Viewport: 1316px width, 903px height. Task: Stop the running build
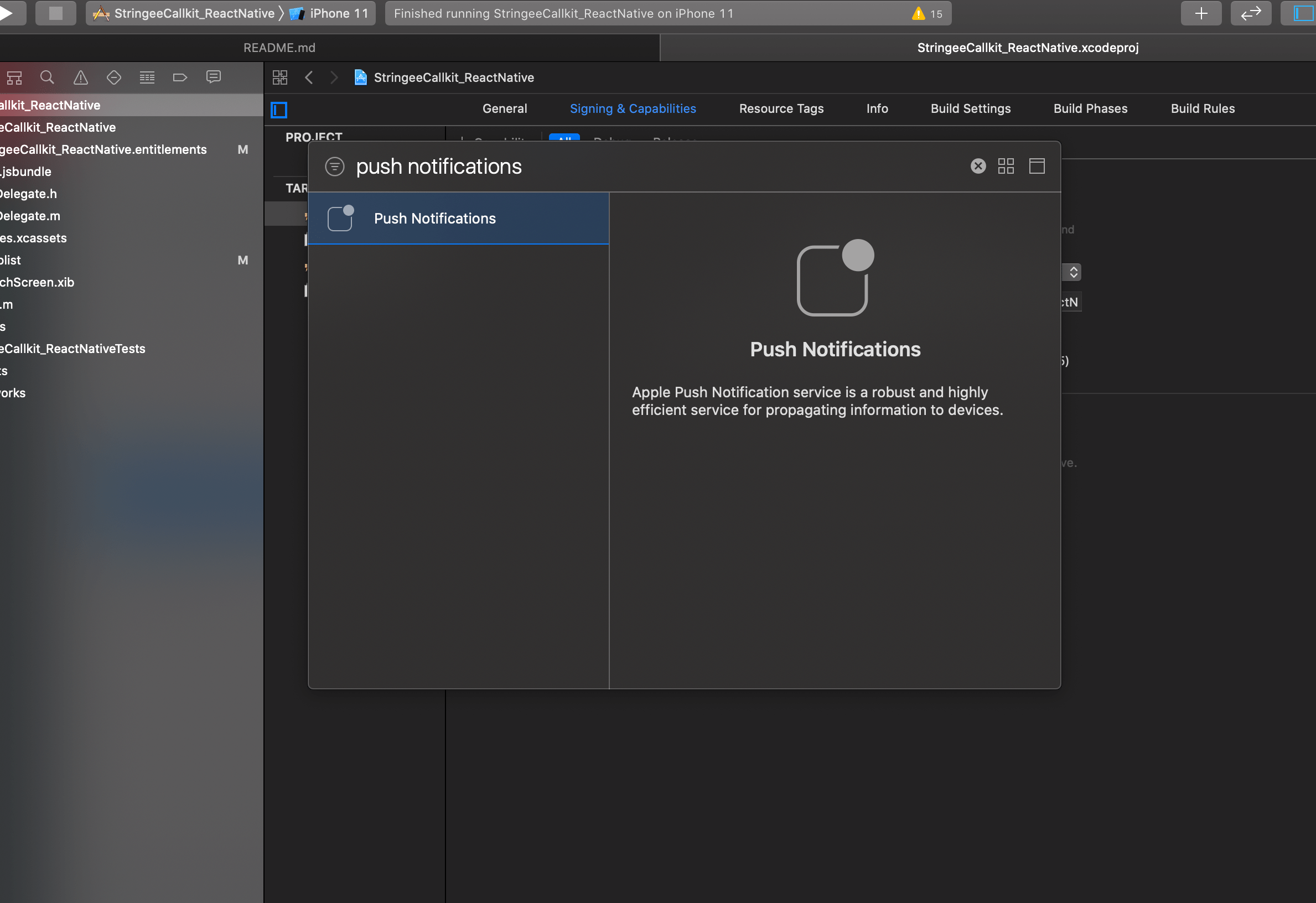point(55,13)
